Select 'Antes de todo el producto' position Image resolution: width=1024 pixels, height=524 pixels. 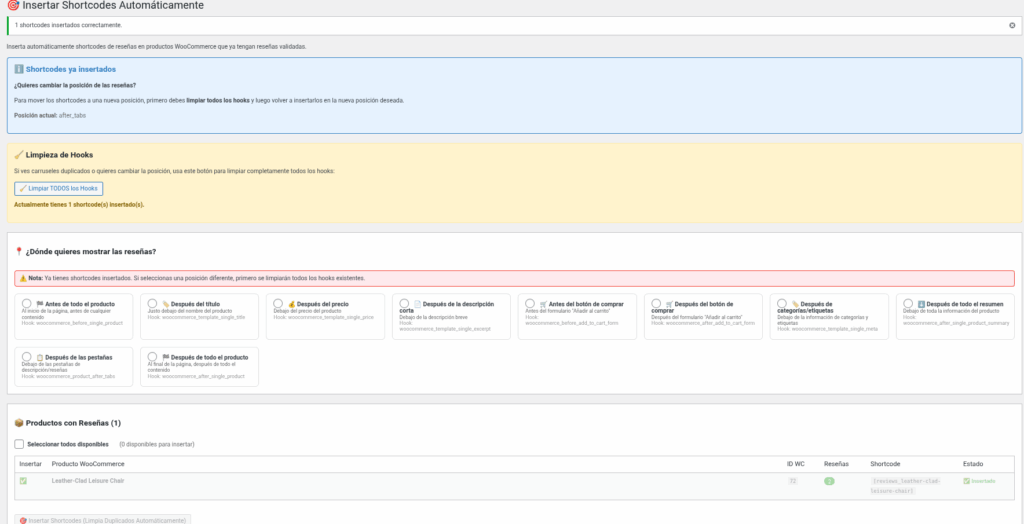tap(26, 304)
